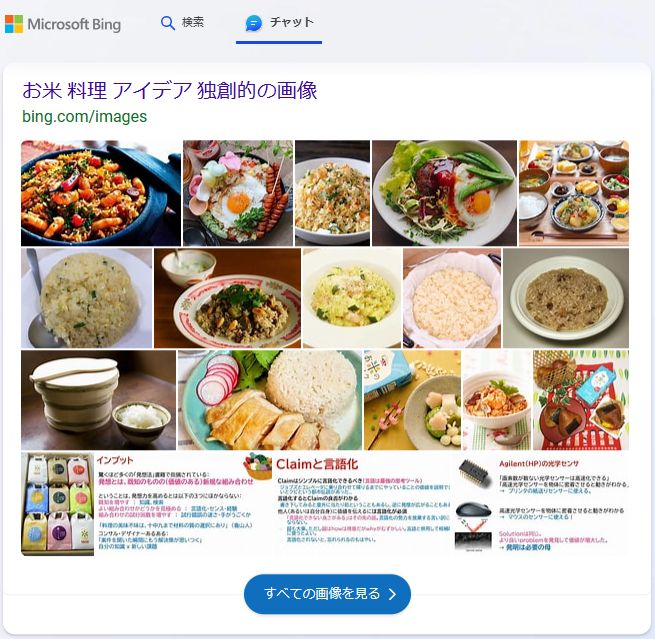Open the hamburger steak with green beans image
The height and width of the screenshot is (639, 655).
pyautogui.click(x=444, y=193)
